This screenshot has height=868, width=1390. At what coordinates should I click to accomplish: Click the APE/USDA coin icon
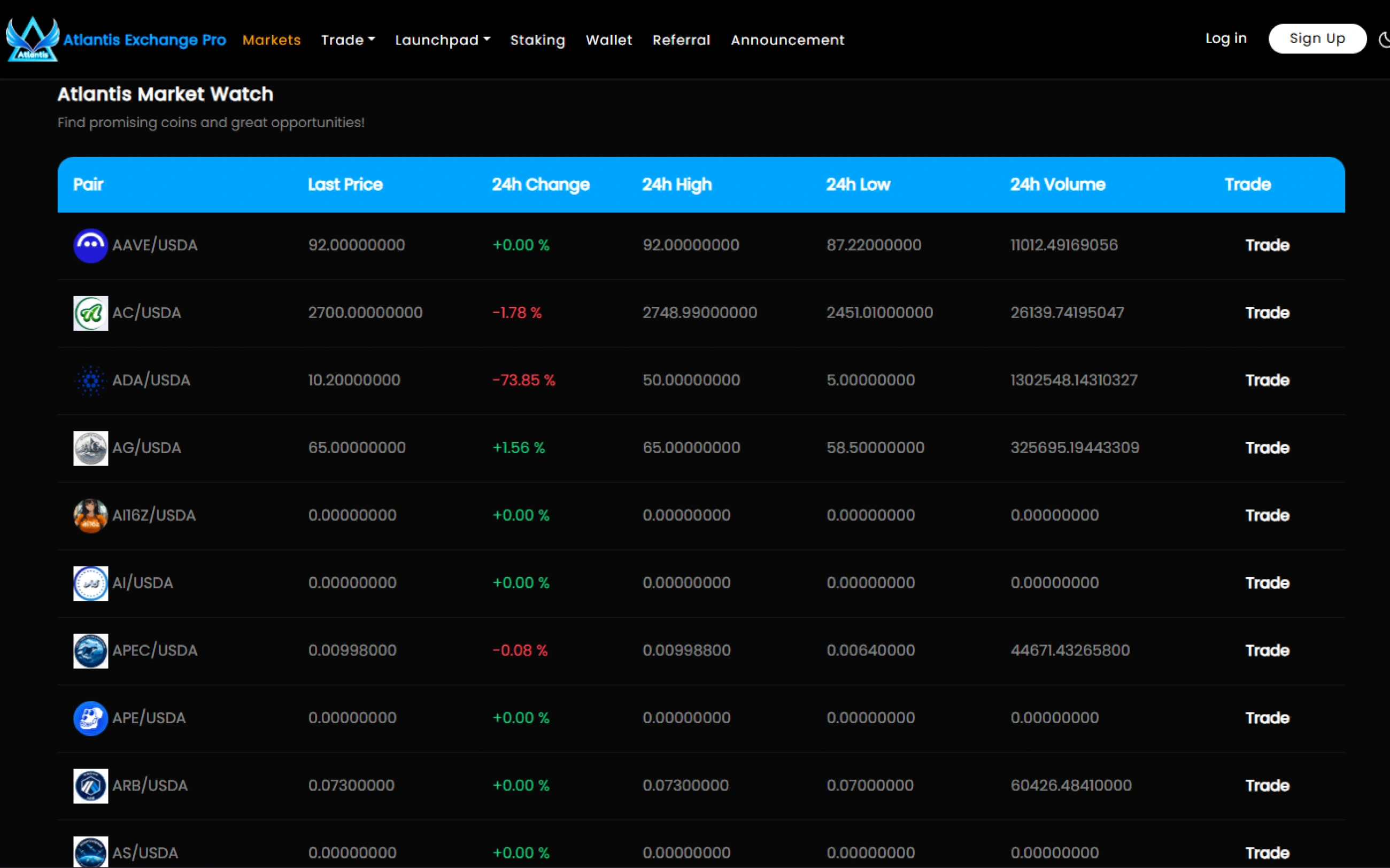[x=91, y=718]
